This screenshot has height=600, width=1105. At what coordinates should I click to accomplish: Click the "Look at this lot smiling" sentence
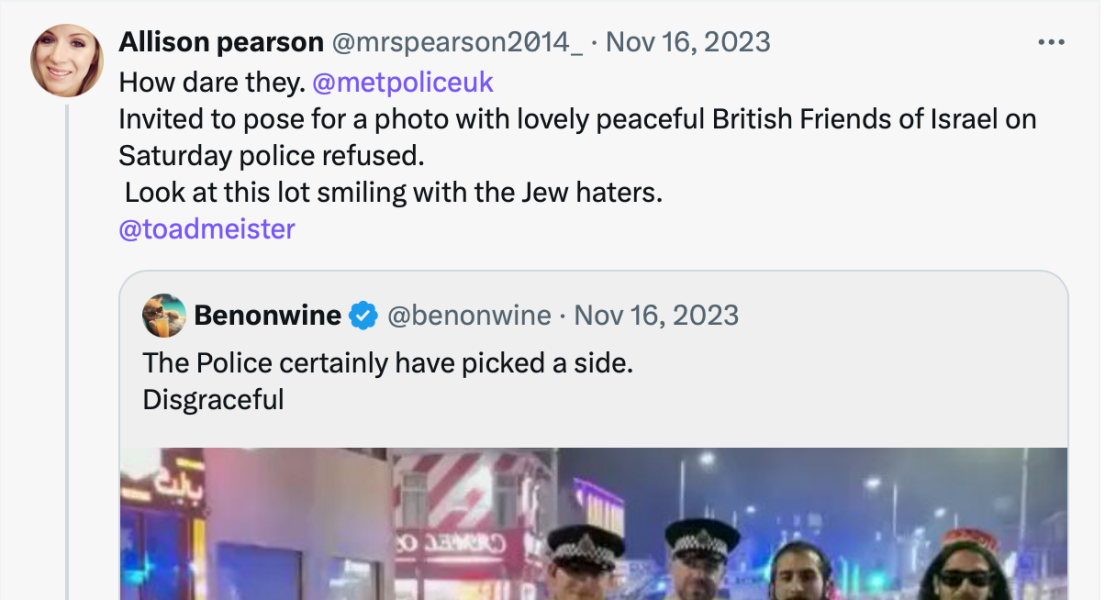click(x=394, y=192)
